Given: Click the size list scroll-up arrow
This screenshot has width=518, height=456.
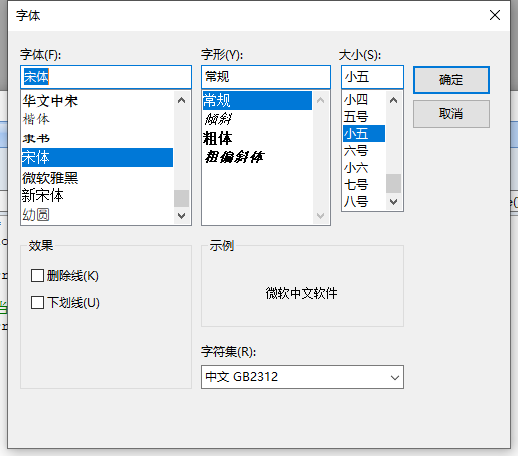Looking at the screenshot, I should [x=393, y=100].
